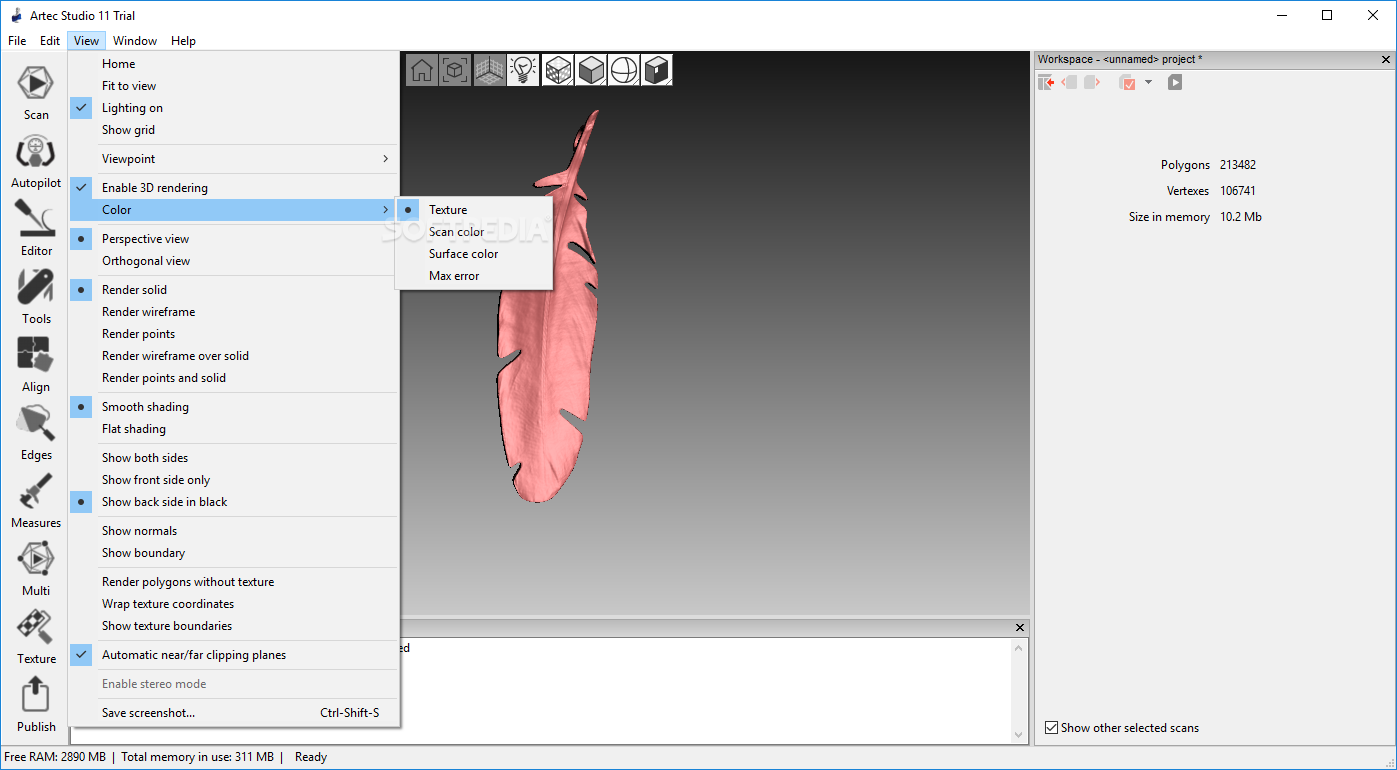Click Save screenshot... menu entry
The width and height of the screenshot is (1397, 770).
point(234,713)
